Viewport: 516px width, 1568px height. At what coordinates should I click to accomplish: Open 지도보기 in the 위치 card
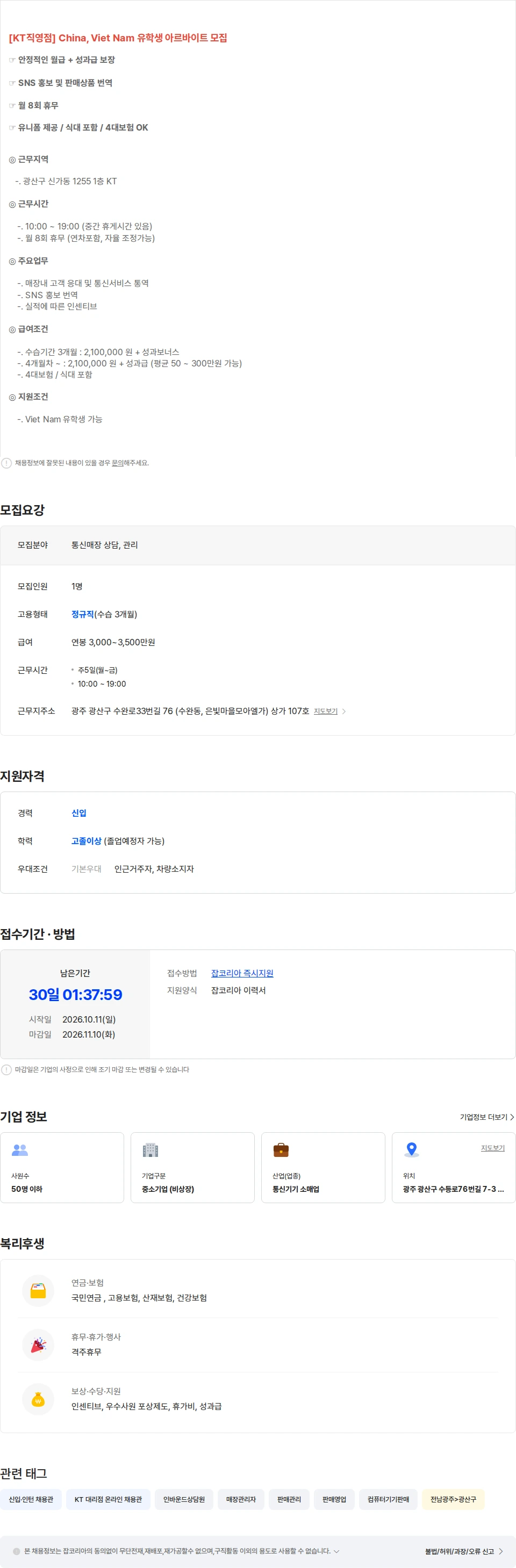point(492,1148)
